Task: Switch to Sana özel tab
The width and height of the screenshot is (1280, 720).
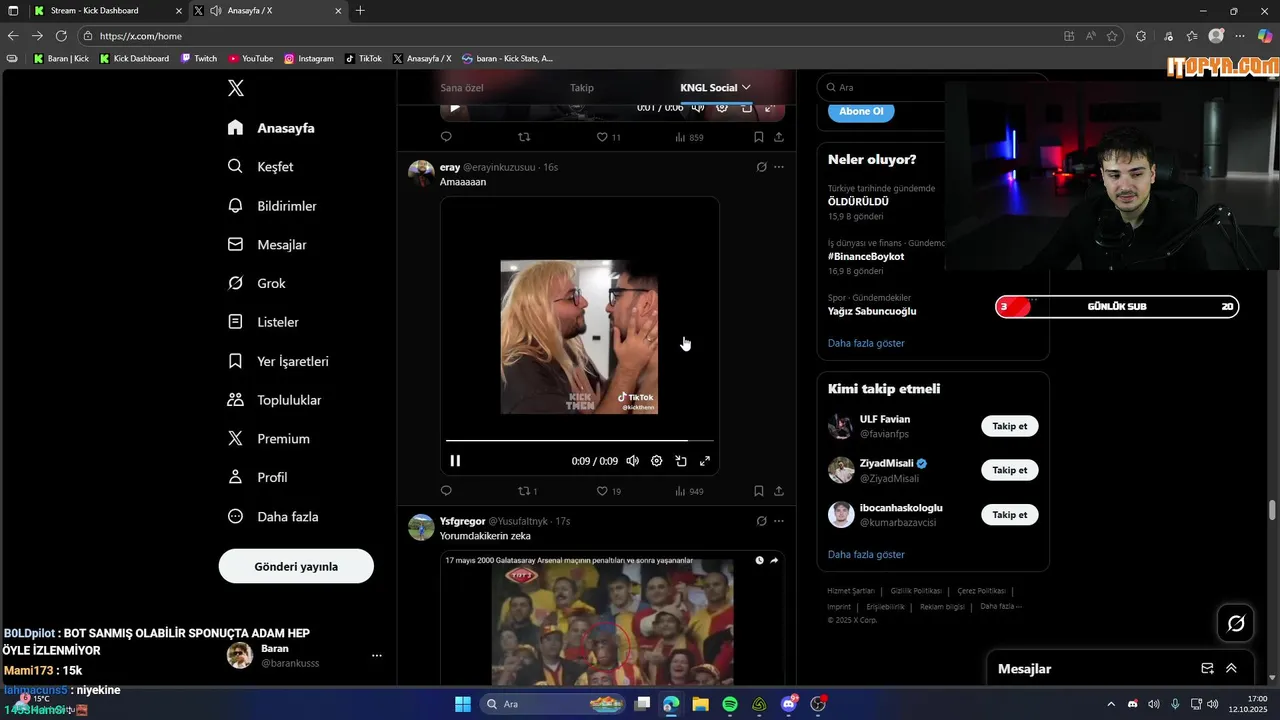Action: 462,88
